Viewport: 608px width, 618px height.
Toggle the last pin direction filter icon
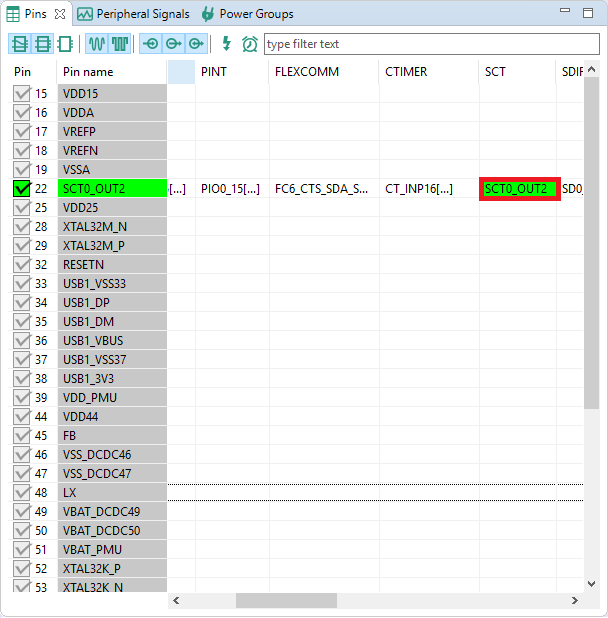196,44
